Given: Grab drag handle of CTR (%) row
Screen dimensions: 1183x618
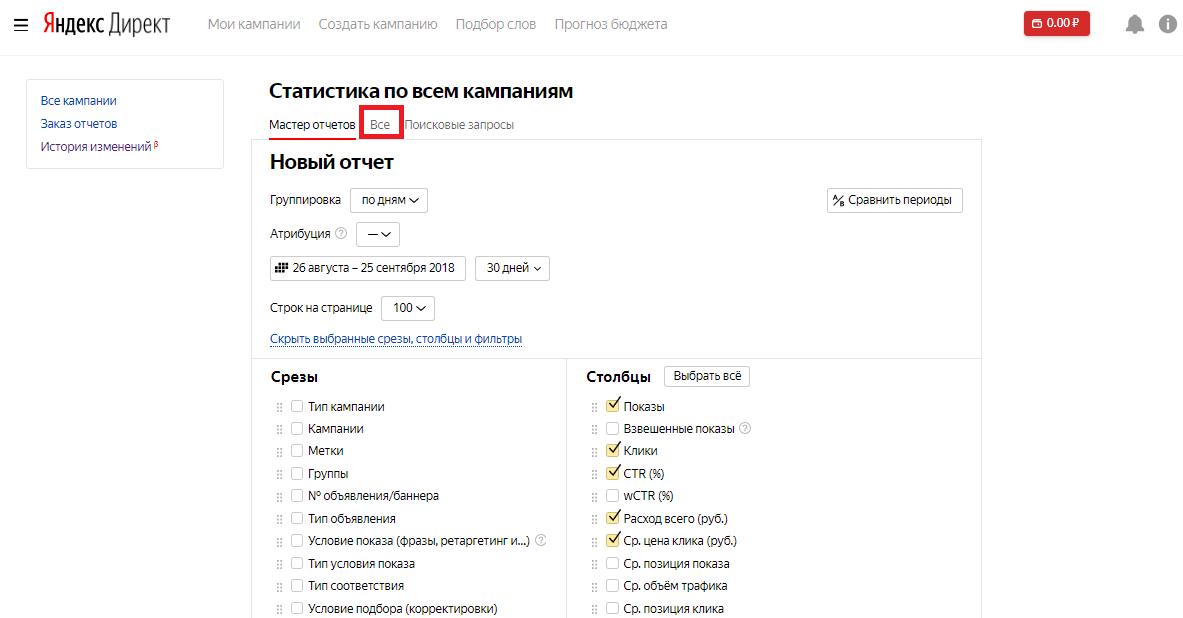Looking at the screenshot, I should click(x=595, y=475).
